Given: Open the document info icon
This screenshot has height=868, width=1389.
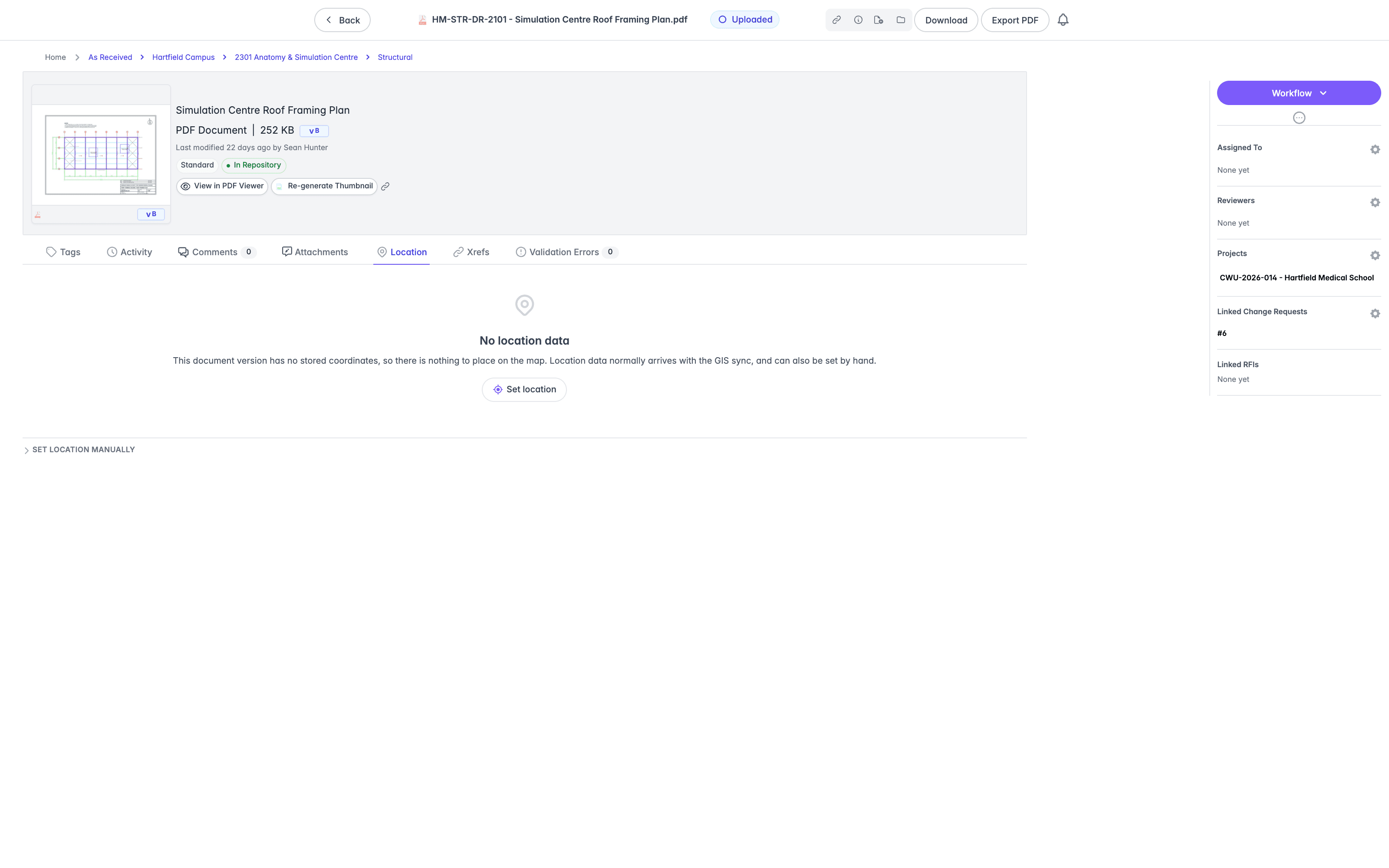Looking at the screenshot, I should click(858, 20).
